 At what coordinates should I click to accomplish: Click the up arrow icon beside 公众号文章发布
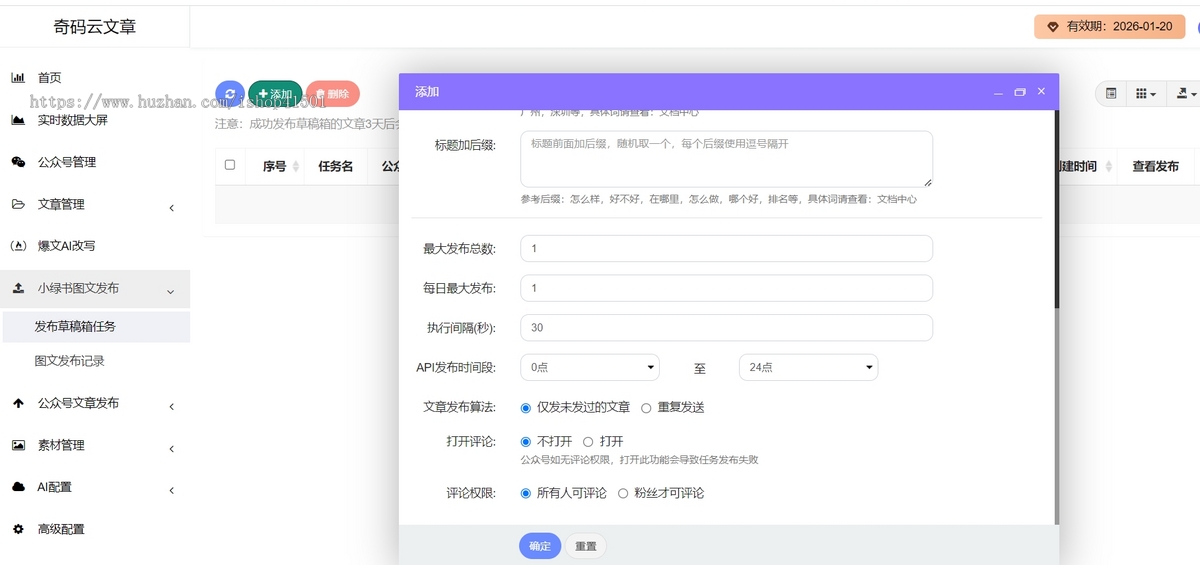[x=18, y=403]
